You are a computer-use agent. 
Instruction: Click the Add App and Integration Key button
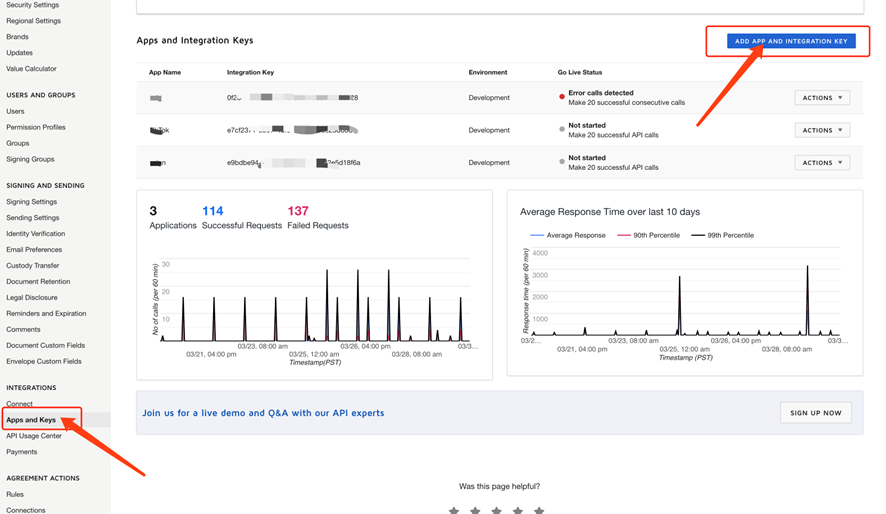[x=791, y=41]
